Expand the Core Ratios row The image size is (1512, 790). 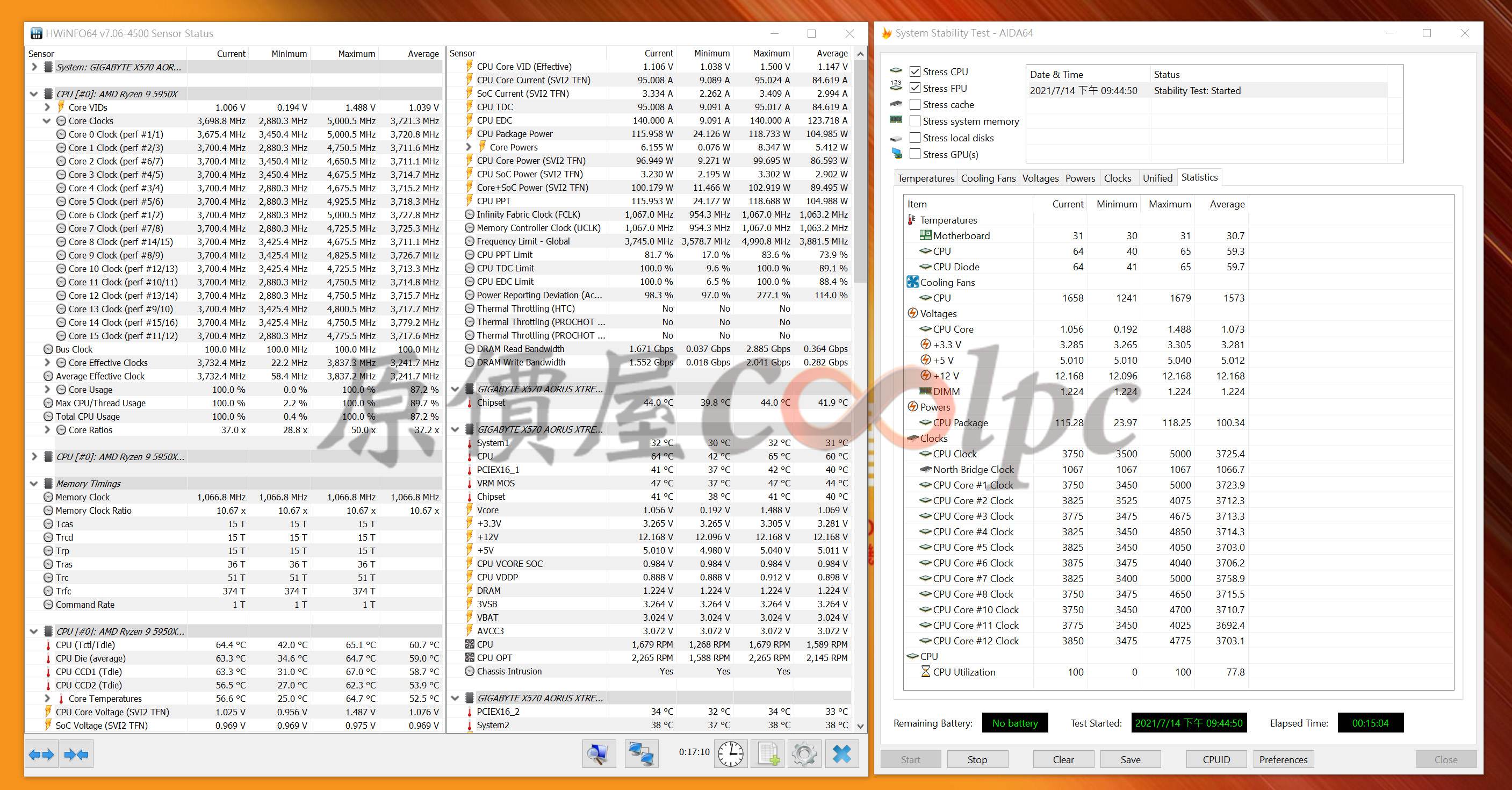[x=47, y=430]
